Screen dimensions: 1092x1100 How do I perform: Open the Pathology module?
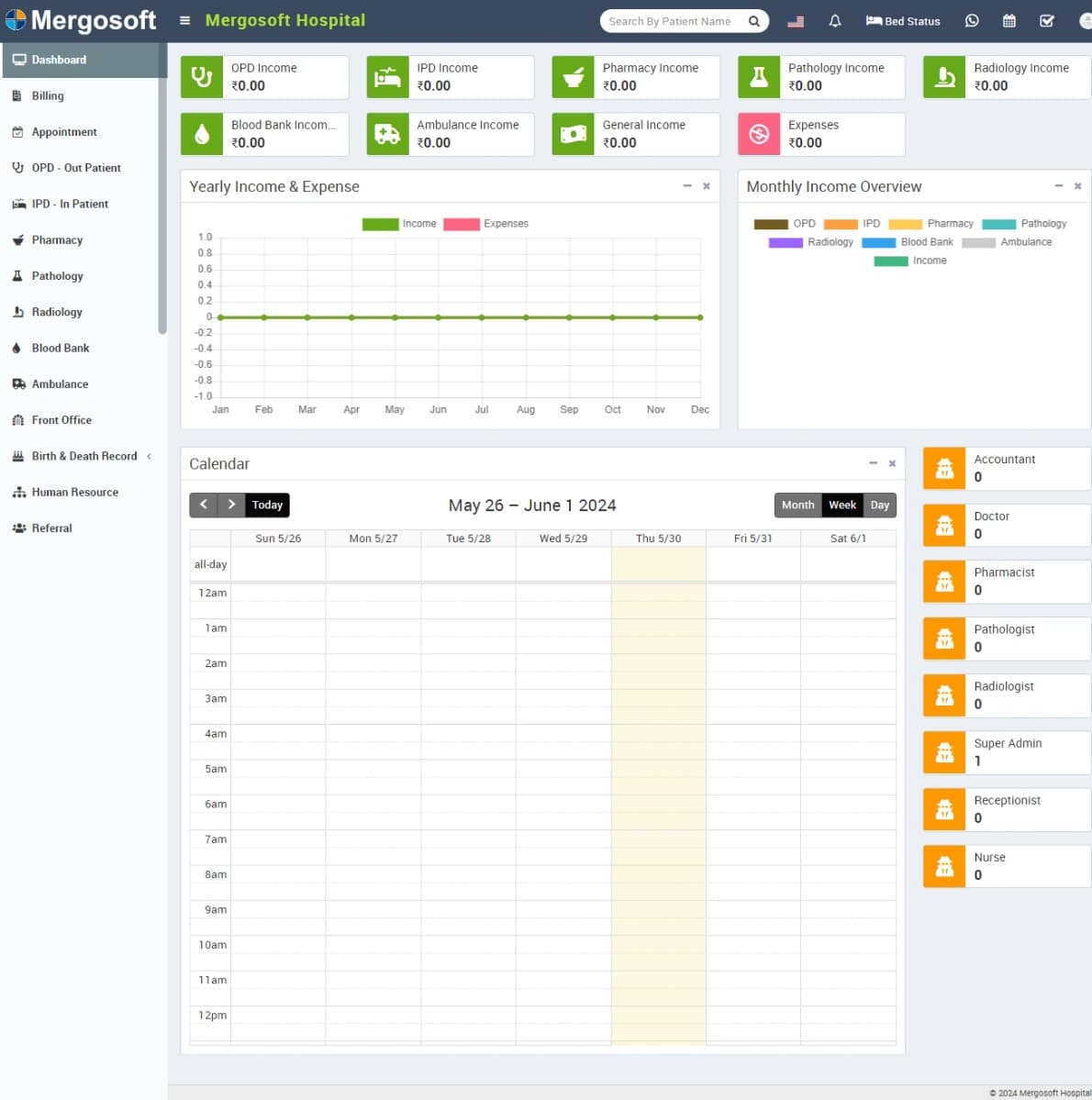click(57, 275)
